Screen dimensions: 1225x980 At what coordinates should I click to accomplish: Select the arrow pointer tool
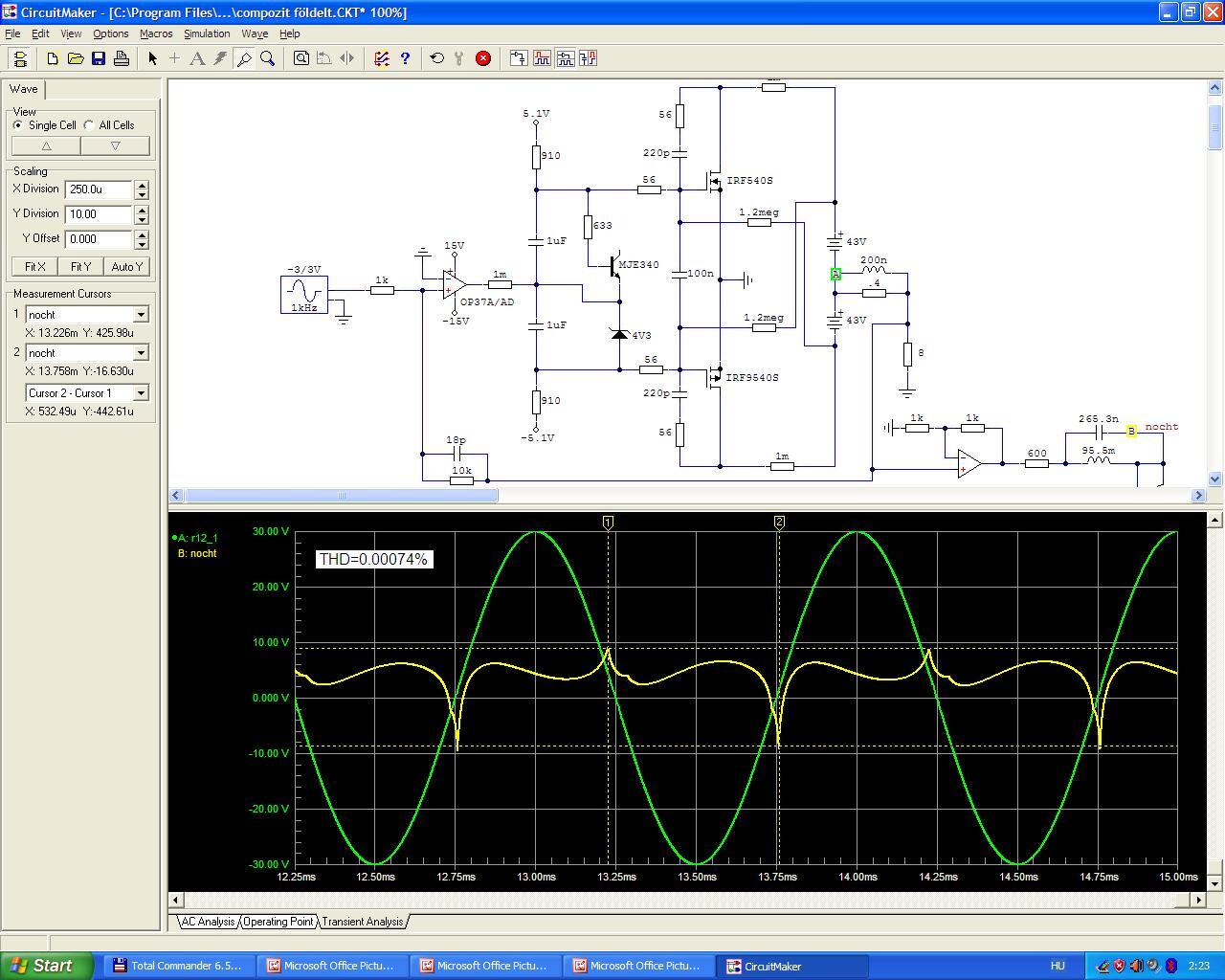click(152, 58)
